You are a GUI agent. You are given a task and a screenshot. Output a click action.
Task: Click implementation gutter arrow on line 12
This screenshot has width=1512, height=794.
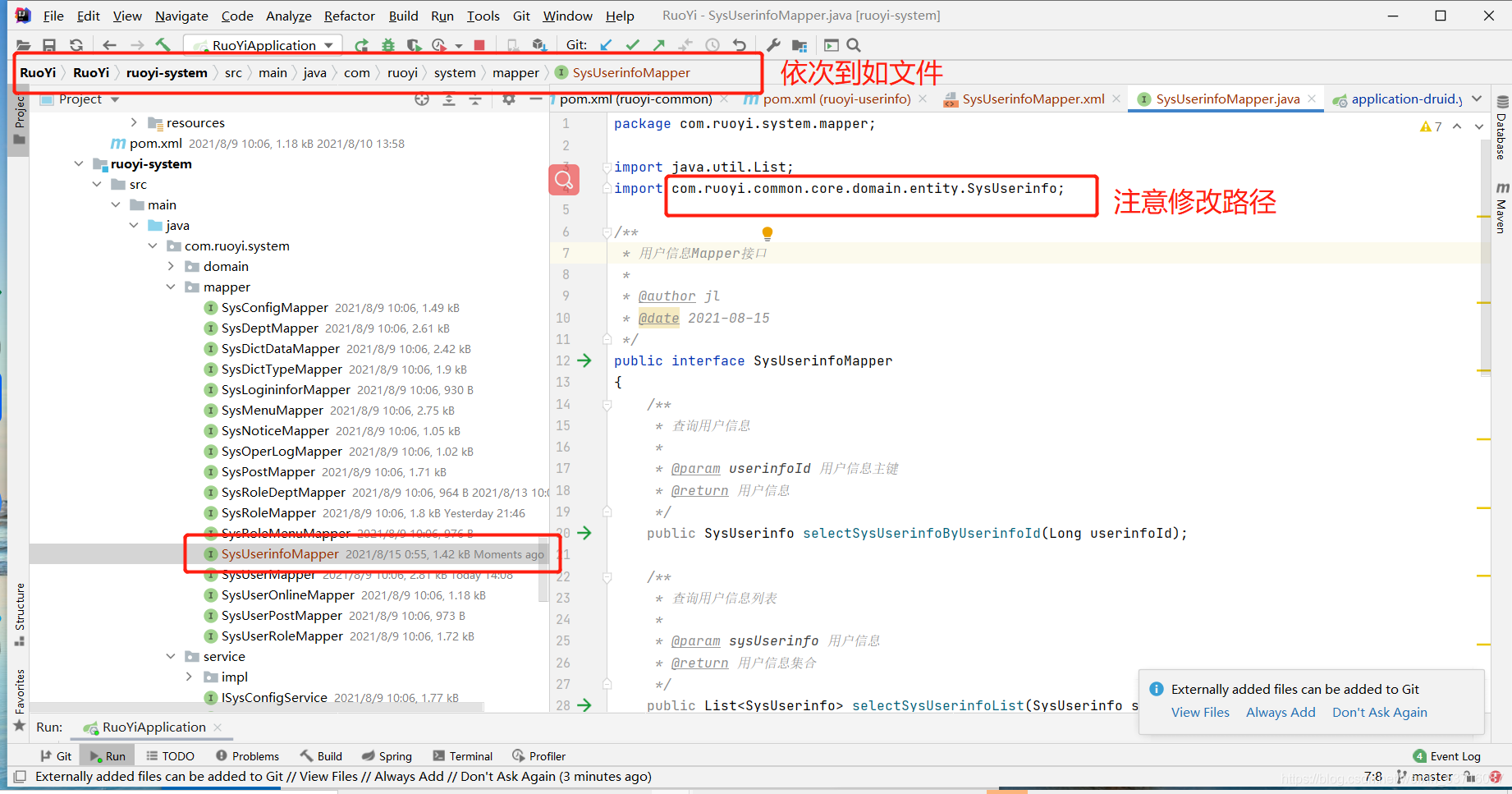pyautogui.click(x=584, y=360)
